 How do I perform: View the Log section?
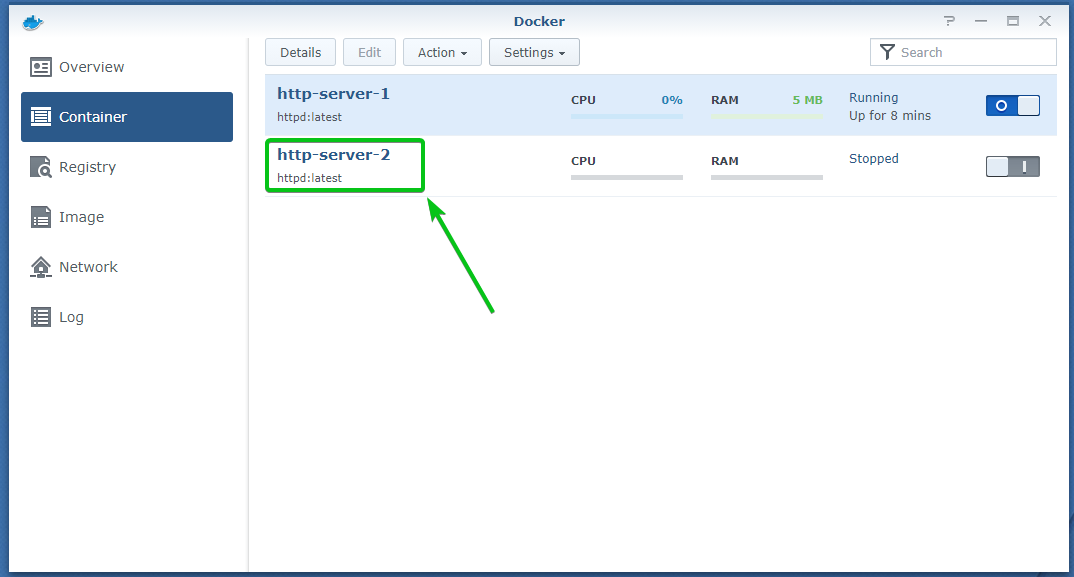(x=127, y=317)
